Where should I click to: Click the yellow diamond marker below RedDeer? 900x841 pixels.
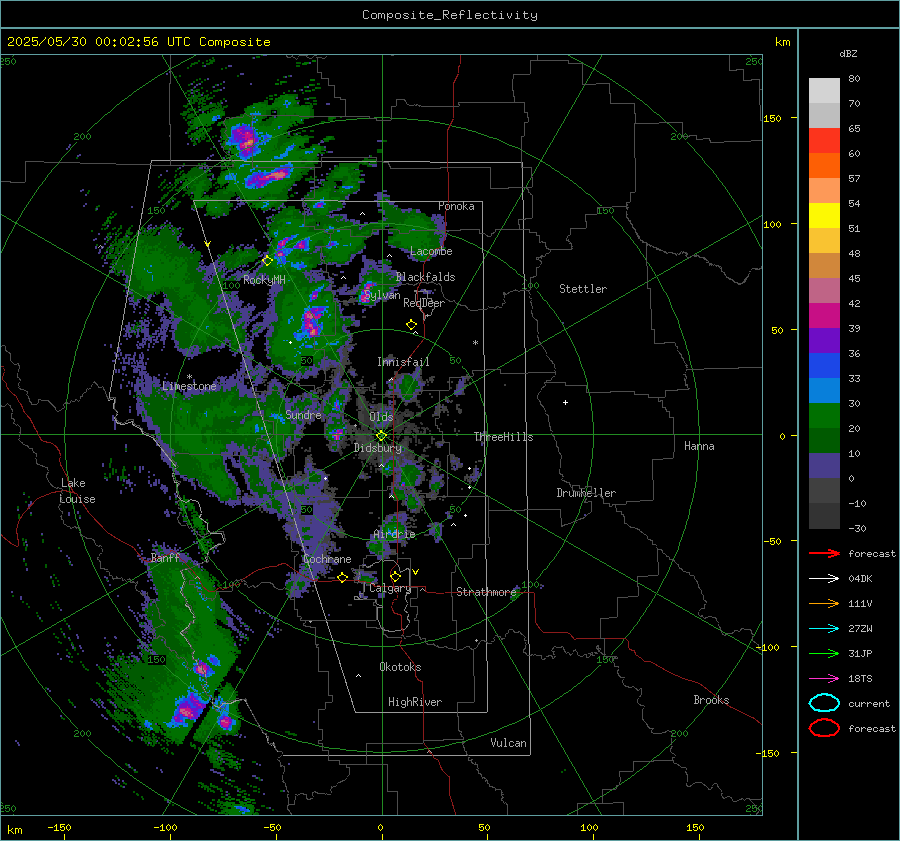411,325
